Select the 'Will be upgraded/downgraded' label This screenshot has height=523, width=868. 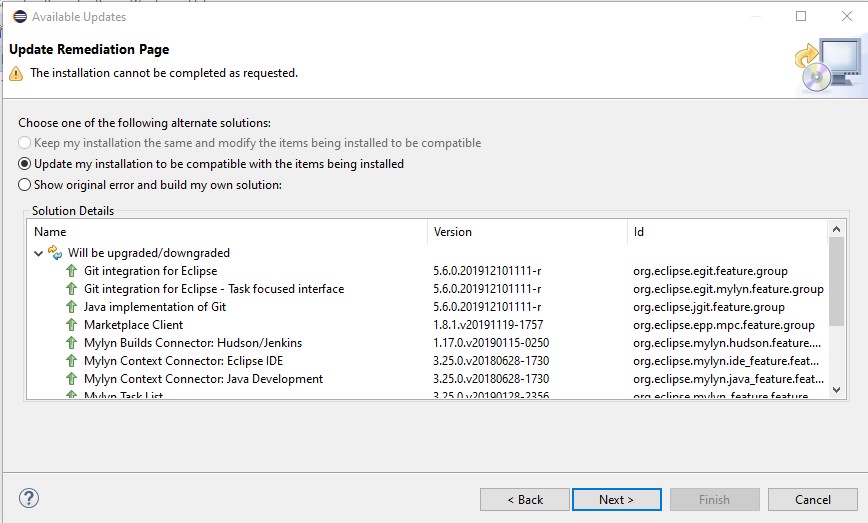pos(149,253)
